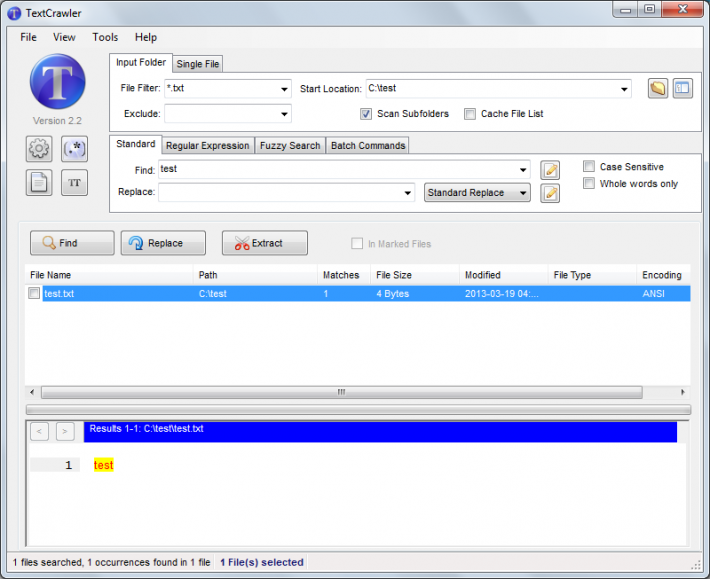Screen dimensions: 710x579
Task: Click the TextCrawler title bar icon
Action: pyautogui.click(x=14, y=13)
